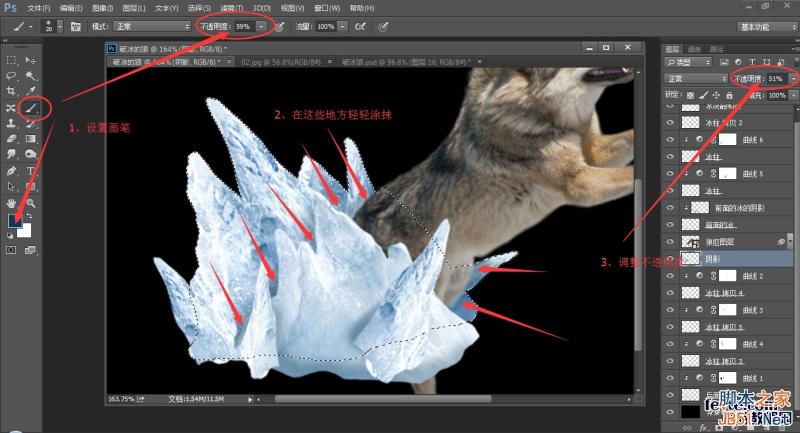Select the Pen tool
Image resolution: width=800 pixels, height=433 pixels.
pyautogui.click(x=11, y=171)
